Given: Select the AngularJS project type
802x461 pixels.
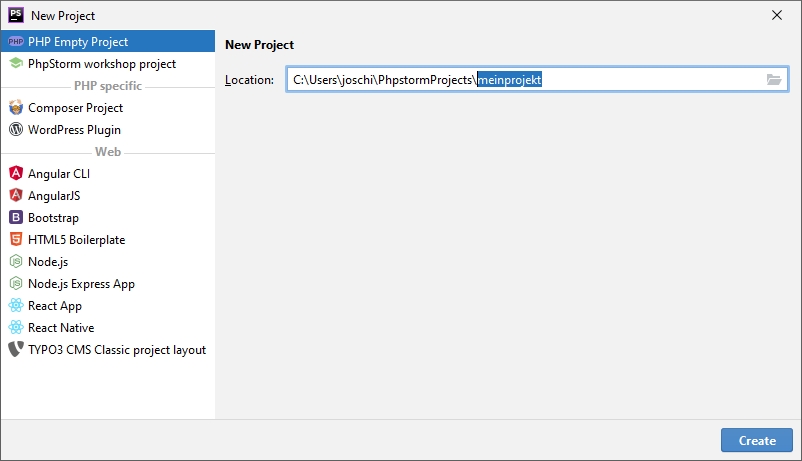Looking at the screenshot, I should (54, 196).
